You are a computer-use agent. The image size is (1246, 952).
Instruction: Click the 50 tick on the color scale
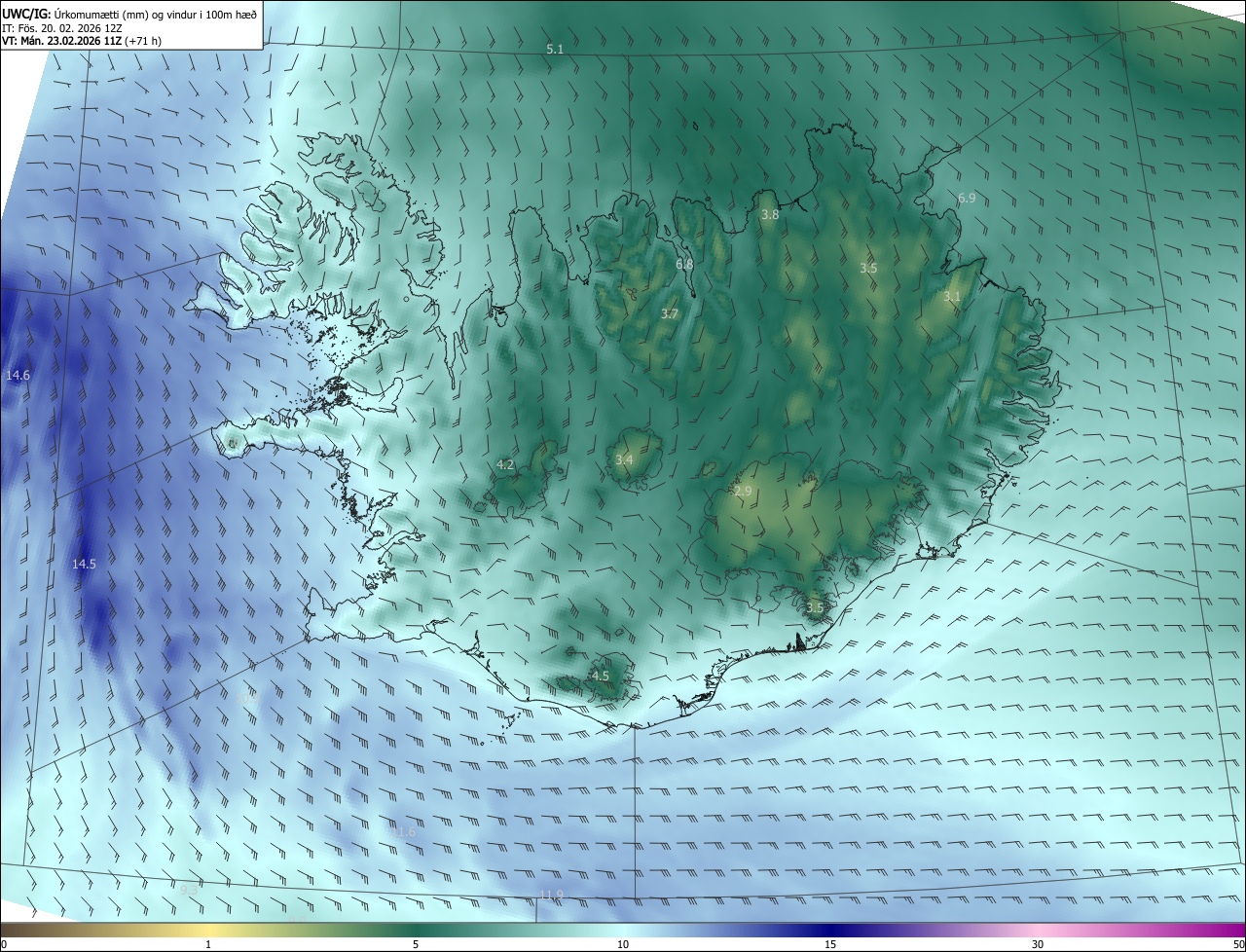coord(1238,944)
